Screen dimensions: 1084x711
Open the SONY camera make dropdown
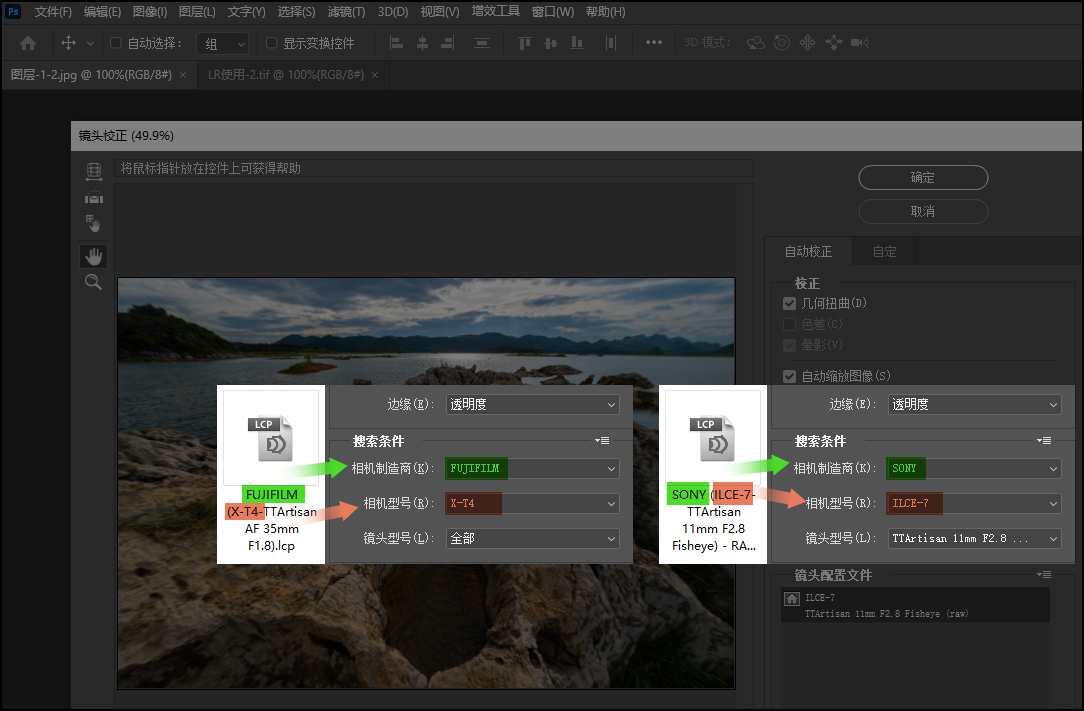click(974, 468)
